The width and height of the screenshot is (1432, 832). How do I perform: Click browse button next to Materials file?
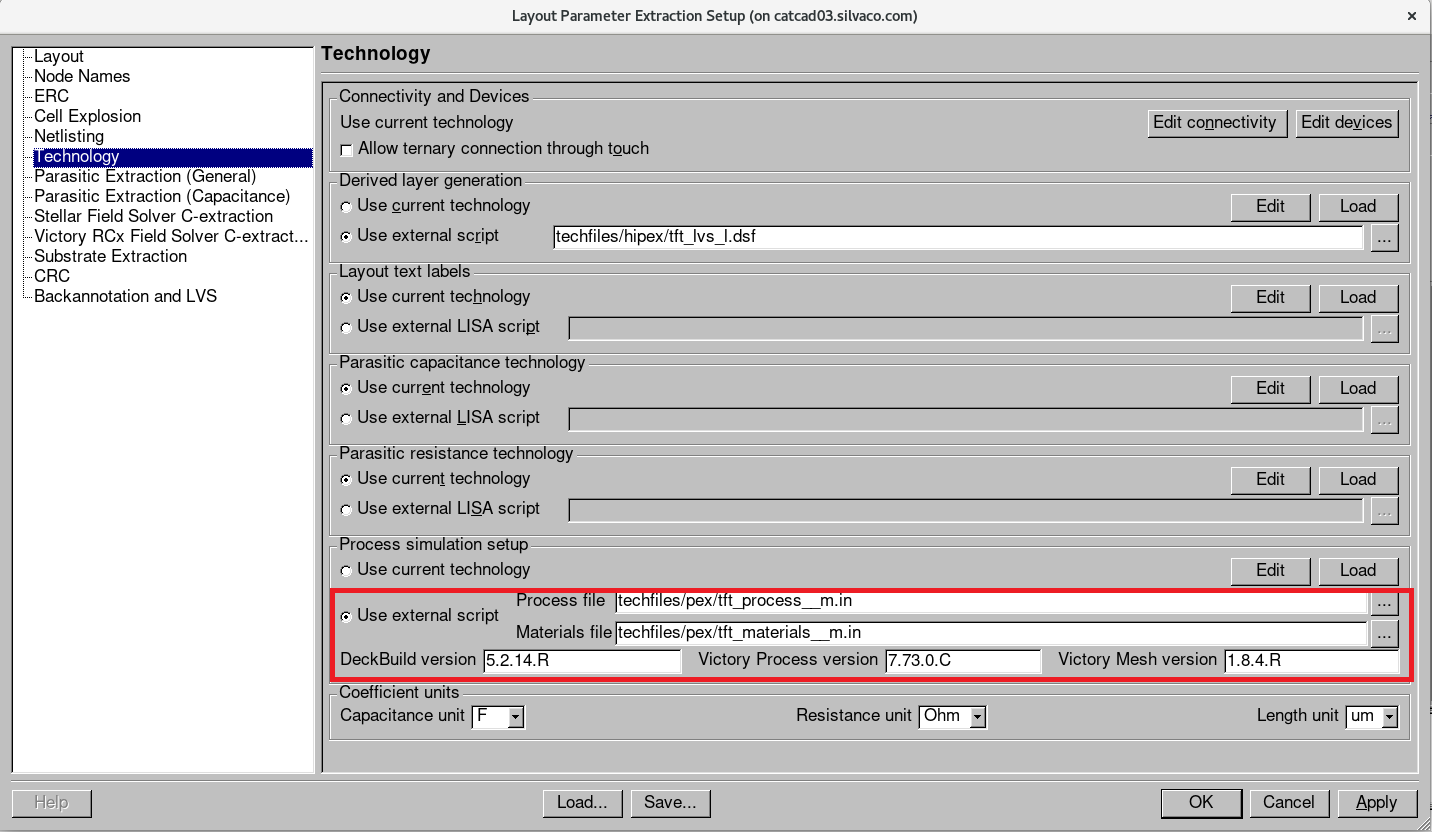click(1383, 633)
